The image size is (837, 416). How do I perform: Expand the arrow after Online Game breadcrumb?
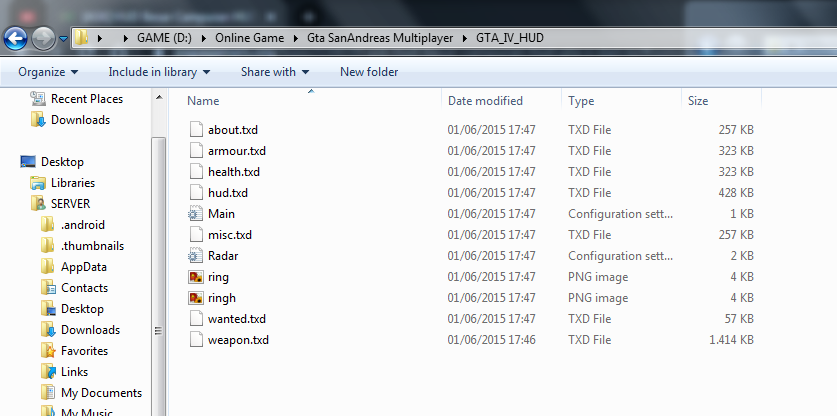tap(296, 38)
